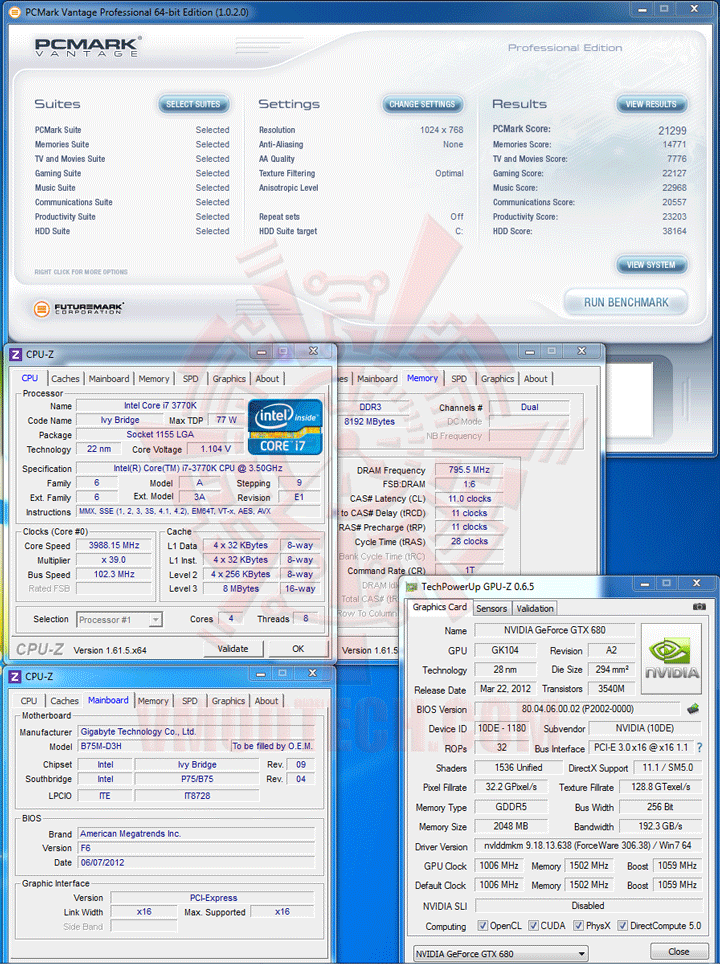Click the Select Suites button

193,105
